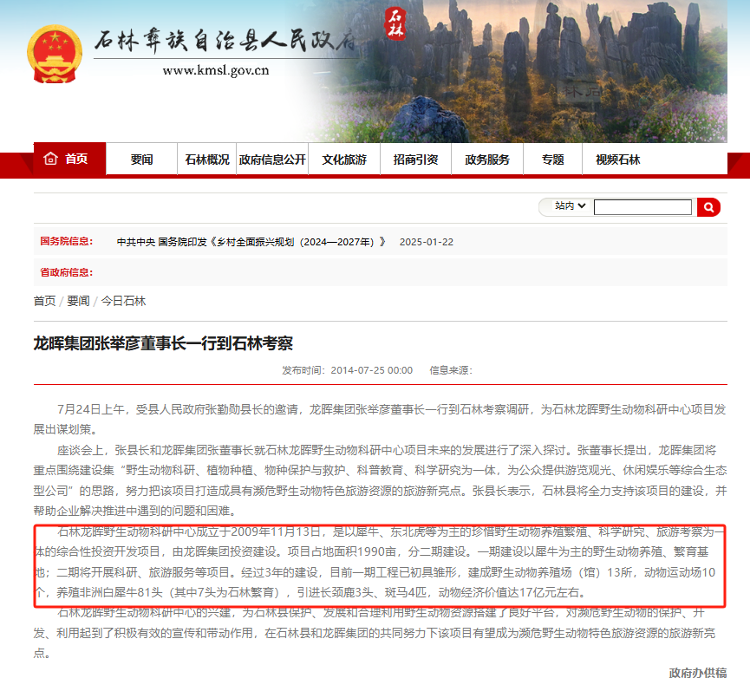The height and width of the screenshot is (678, 750).
Task: Open the 文化旅游 navigation item
Action: pos(344,160)
